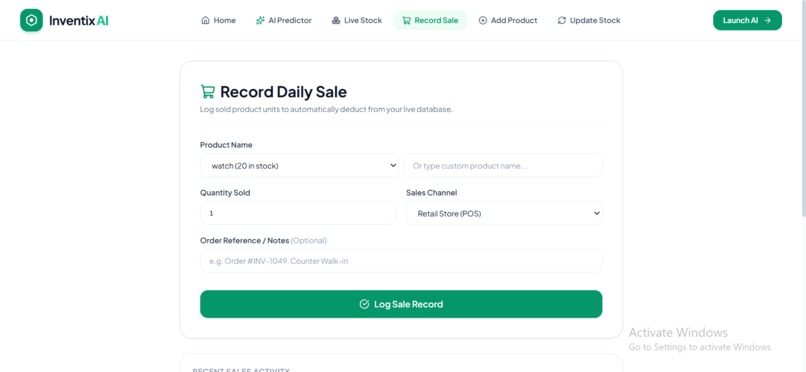The image size is (806, 372).
Task: Click the Order Reference / Notes field
Action: coord(401,261)
